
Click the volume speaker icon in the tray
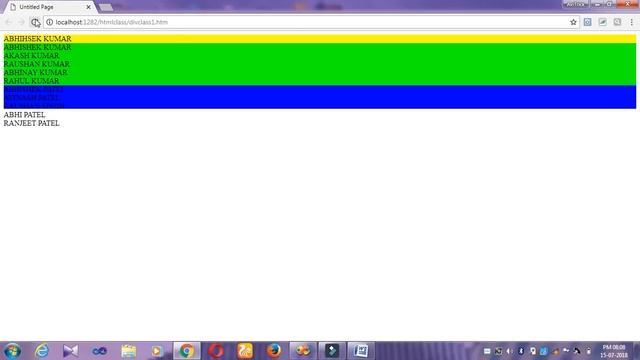[x=509, y=351]
